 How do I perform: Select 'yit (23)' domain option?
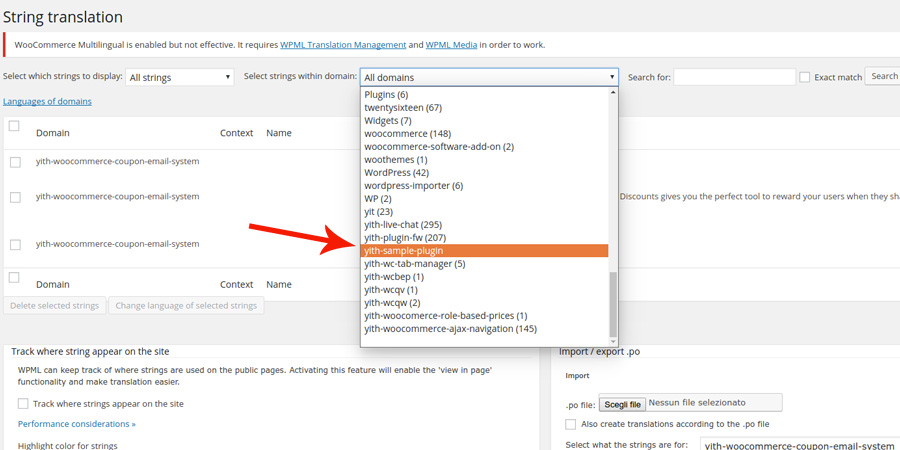click(484, 212)
